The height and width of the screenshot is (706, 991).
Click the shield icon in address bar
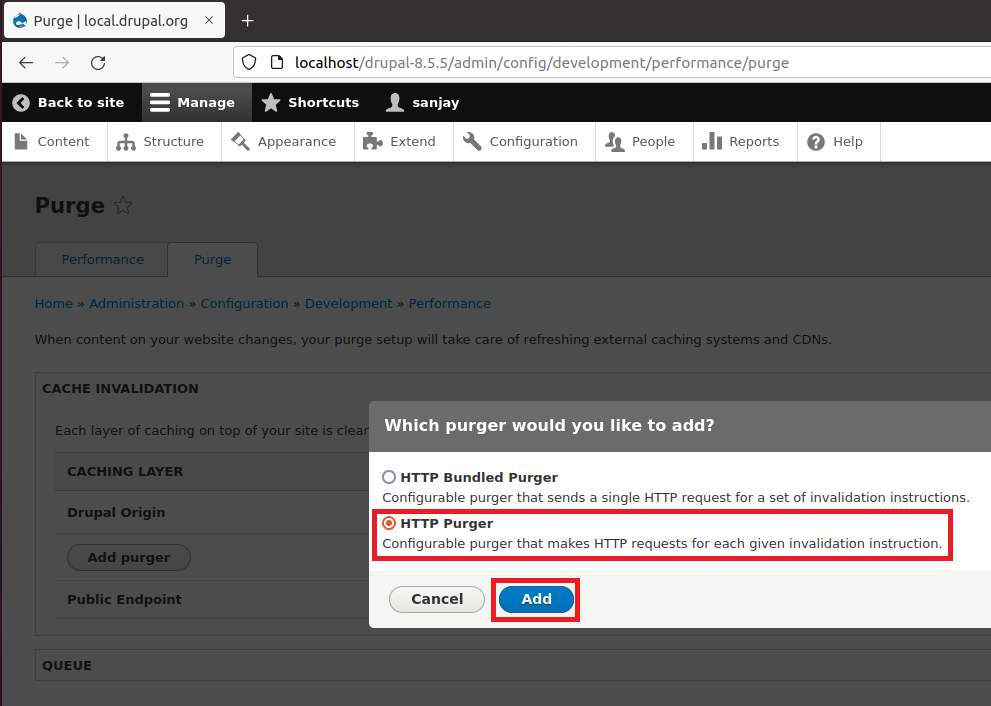click(x=250, y=62)
